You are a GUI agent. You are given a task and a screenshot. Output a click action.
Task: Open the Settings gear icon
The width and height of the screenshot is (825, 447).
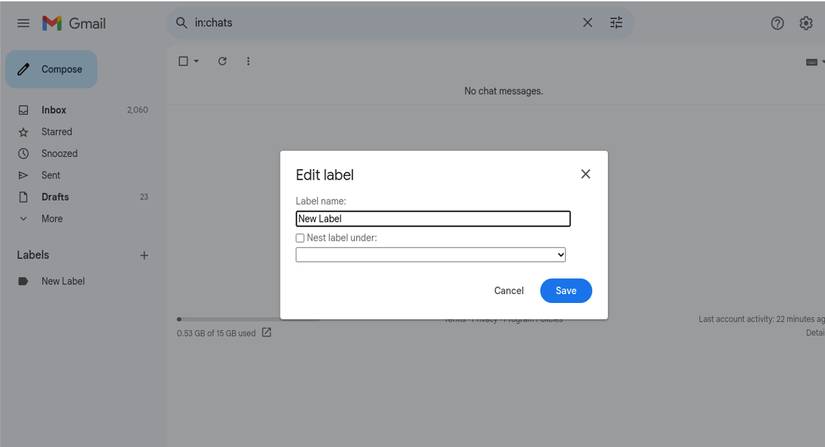click(x=806, y=23)
